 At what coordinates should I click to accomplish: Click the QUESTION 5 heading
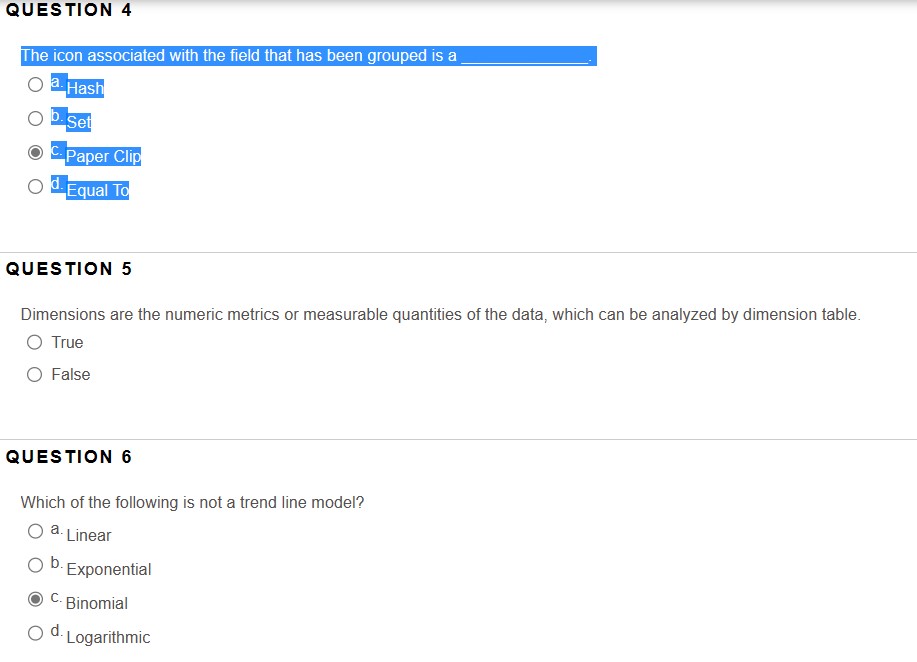pyautogui.click(x=68, y=269)
